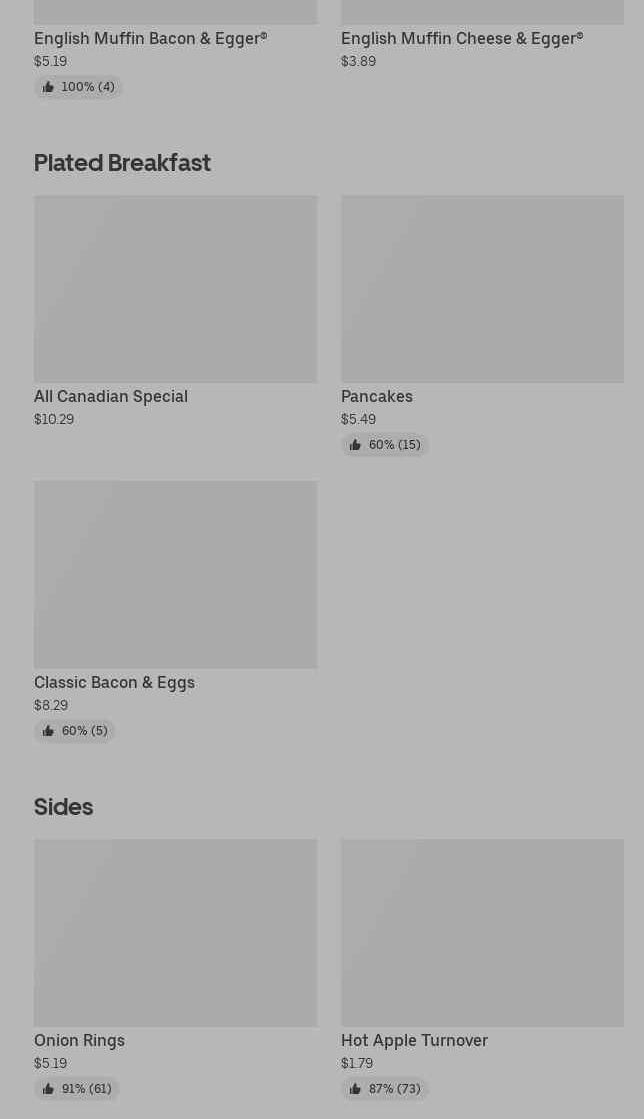Select the Classic Bacon & Eggs image
Viewport: 644px width, 1119px height.
click(175, 574)
